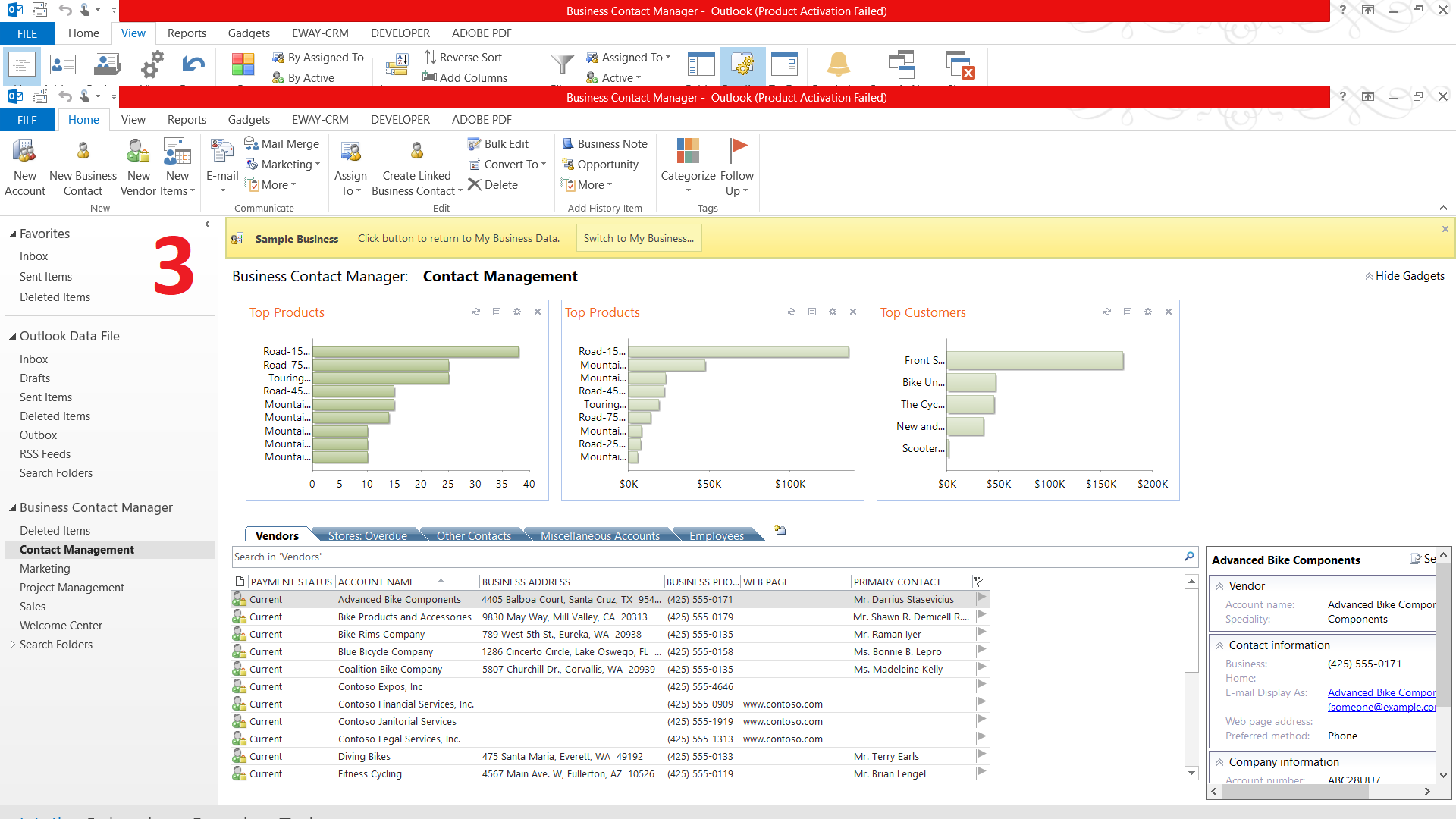Select Project Management folder
Image resolution: width=1456 pixels, height=819 pixels.
[72, 587]
